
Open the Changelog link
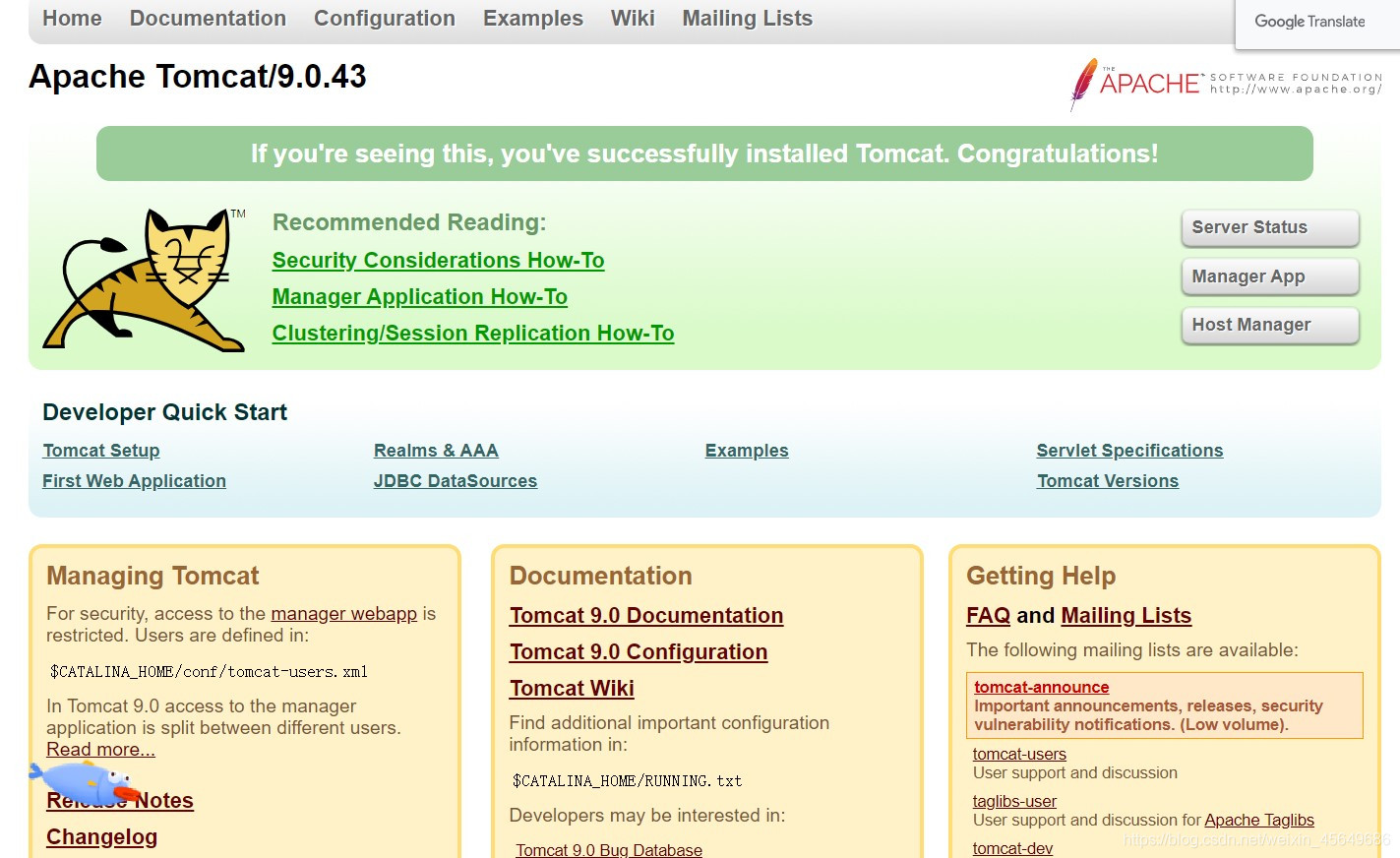pos(101,837)
